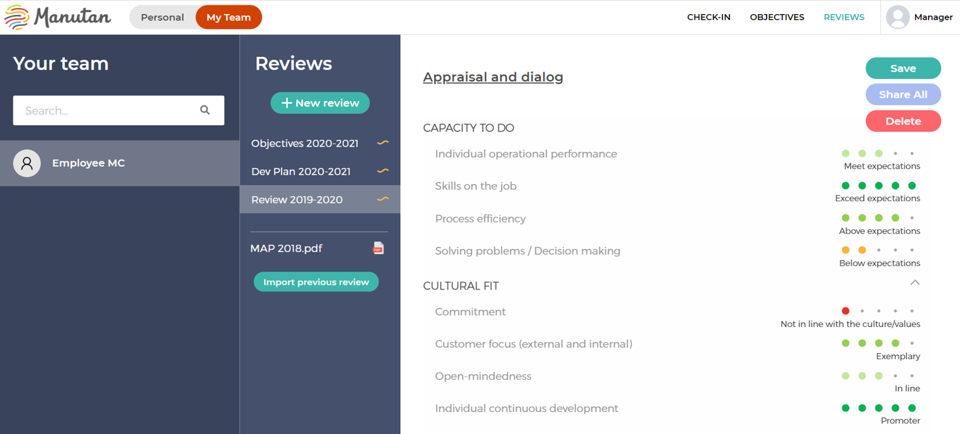Set Skills on the job to fifth dot
Image resolution: width=960 pixels, height=434 pixels.
point(912,186)
